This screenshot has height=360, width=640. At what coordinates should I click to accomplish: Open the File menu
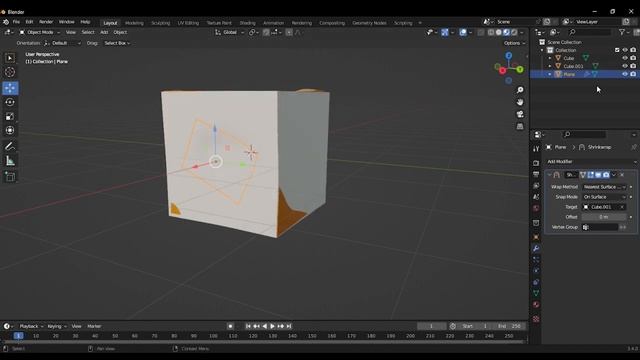pyautogui.click(x=16, y=22)
